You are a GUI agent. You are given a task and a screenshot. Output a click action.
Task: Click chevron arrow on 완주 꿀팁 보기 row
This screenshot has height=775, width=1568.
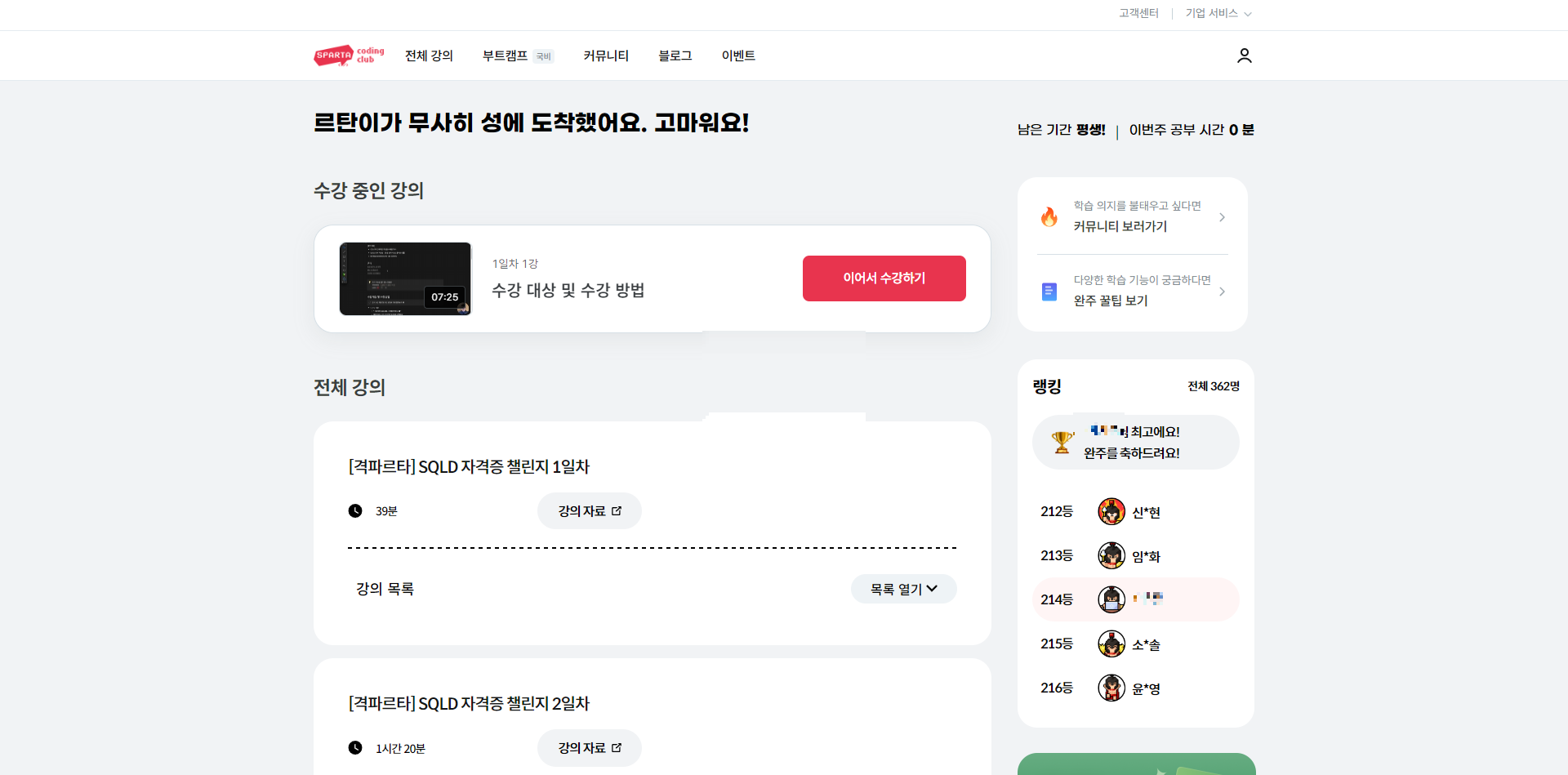click(x=1222, y=292)
